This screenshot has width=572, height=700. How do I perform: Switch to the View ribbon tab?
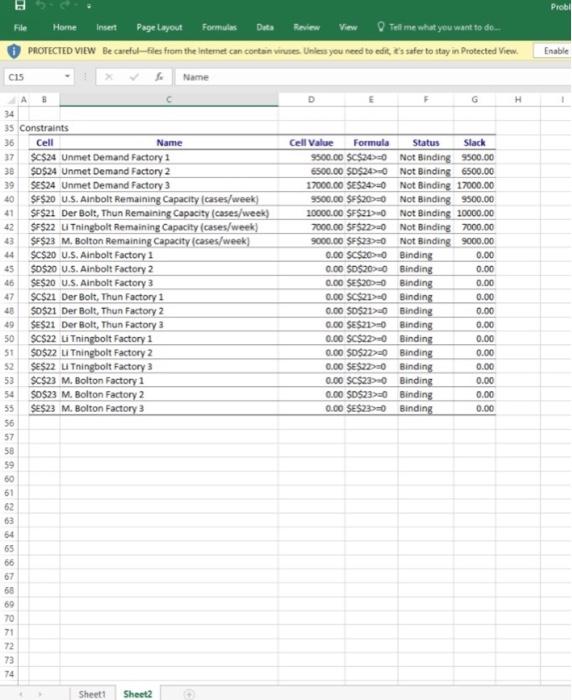(348, 27)
